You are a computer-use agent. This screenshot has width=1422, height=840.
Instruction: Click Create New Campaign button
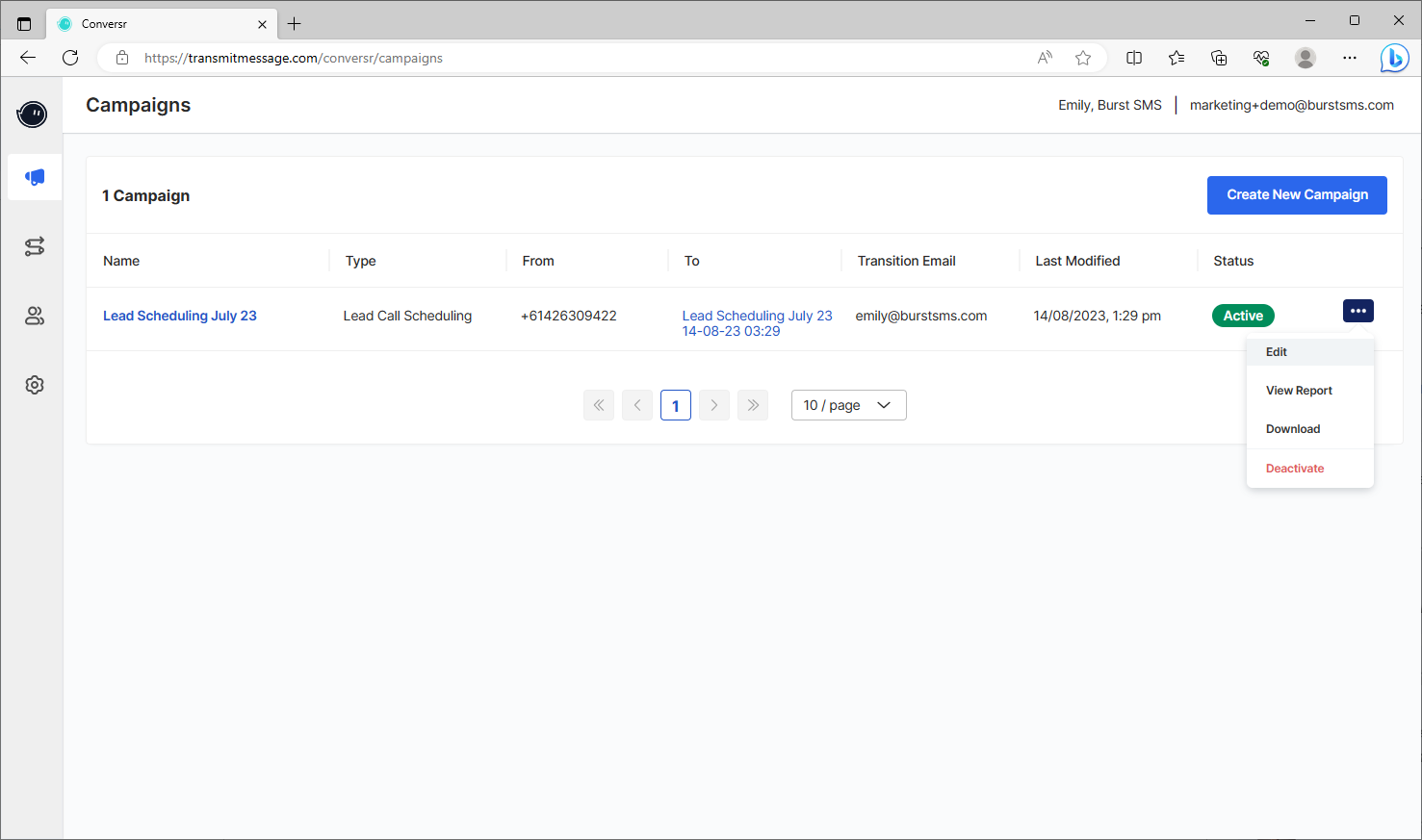point(1297,195)
